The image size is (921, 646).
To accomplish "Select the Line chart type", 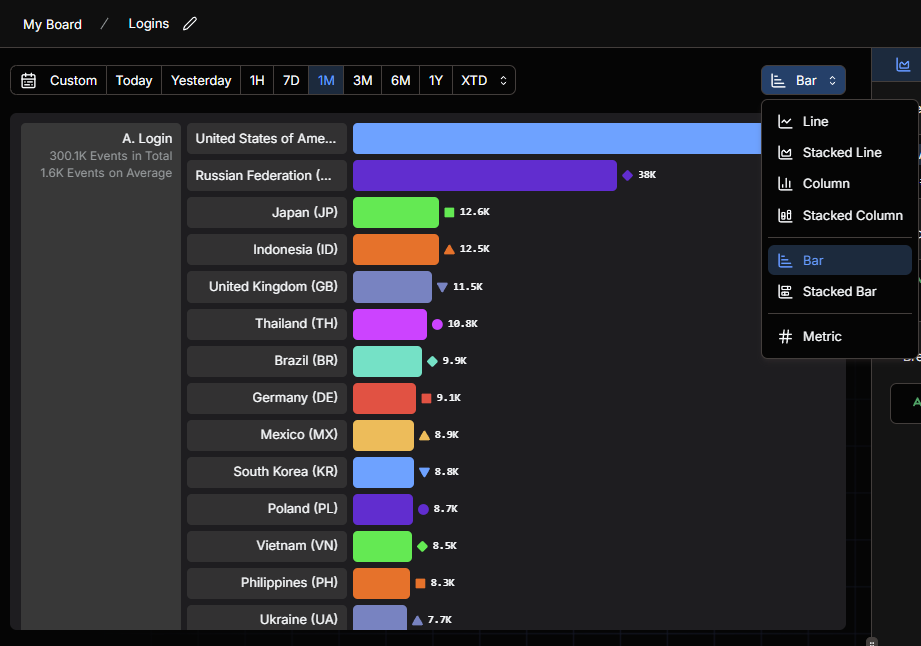I will (x=839, y=122).
